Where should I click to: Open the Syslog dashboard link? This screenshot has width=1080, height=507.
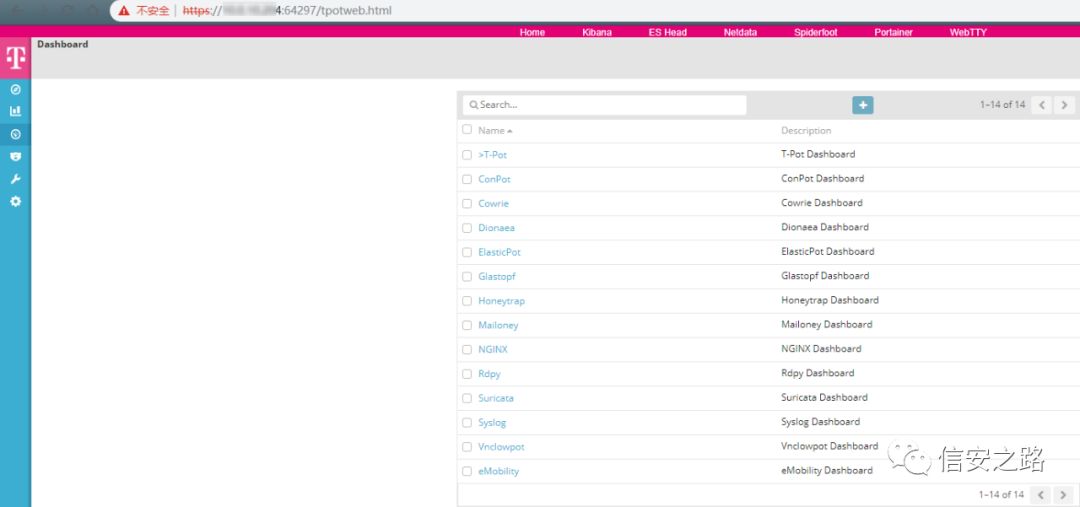click(492, 423)
